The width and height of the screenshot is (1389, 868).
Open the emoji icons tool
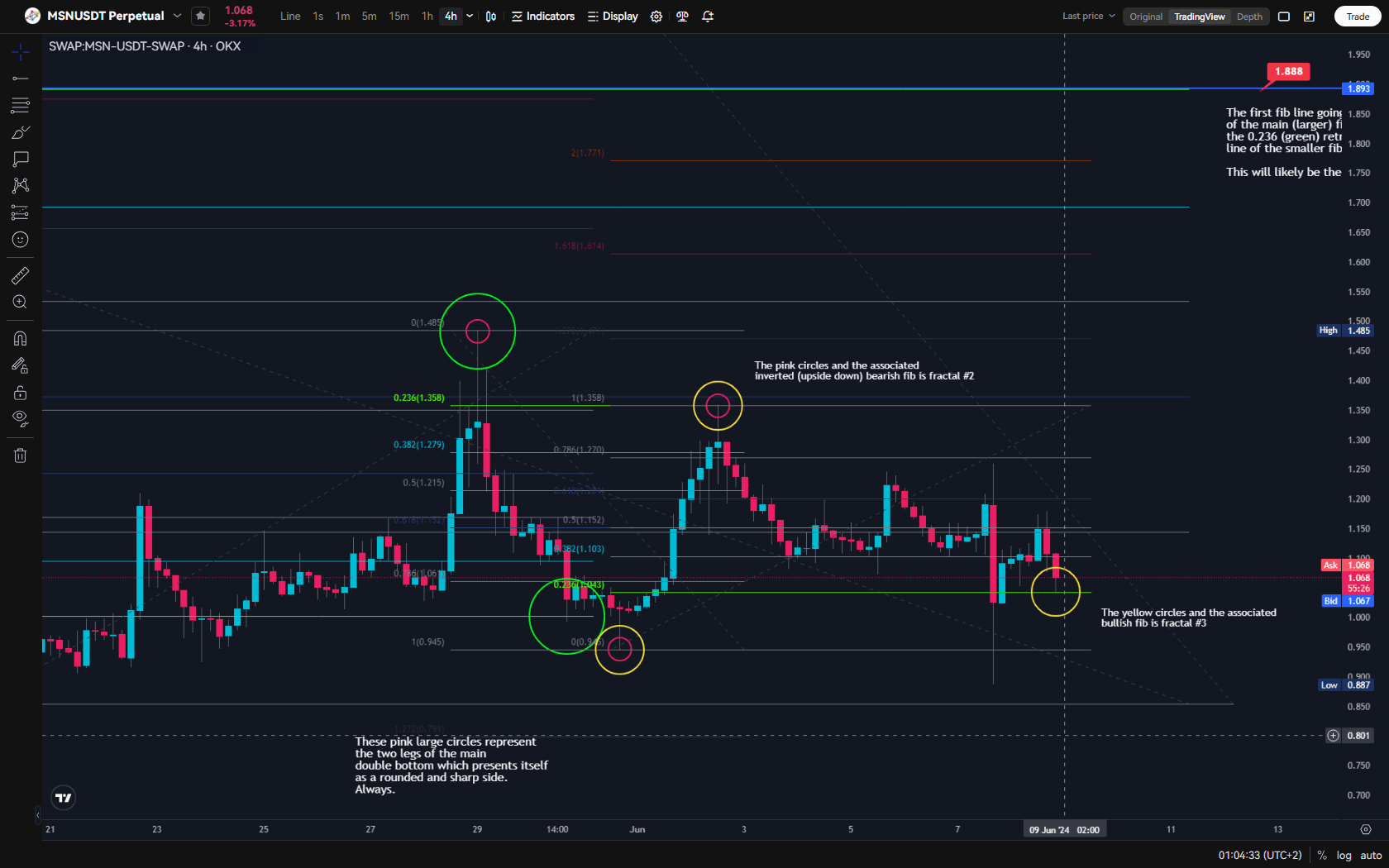21,240
